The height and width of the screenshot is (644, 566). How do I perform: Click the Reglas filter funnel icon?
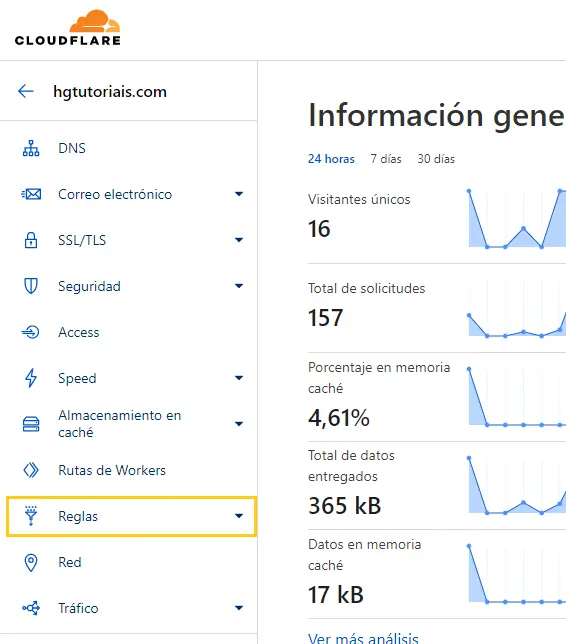31,516
